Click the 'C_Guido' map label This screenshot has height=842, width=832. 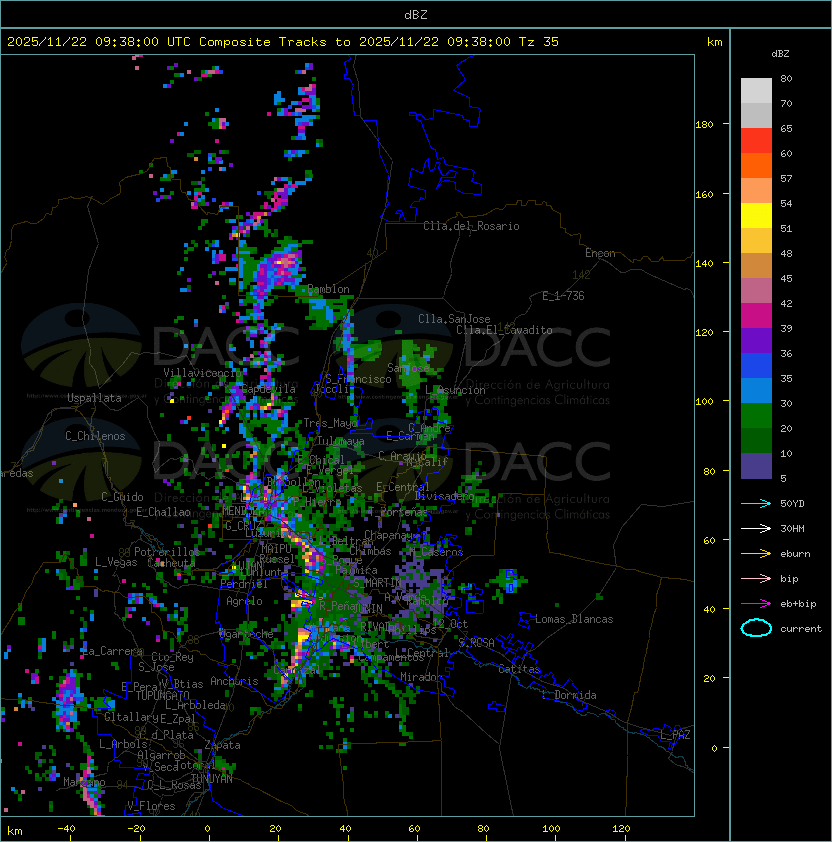(122, 497)
